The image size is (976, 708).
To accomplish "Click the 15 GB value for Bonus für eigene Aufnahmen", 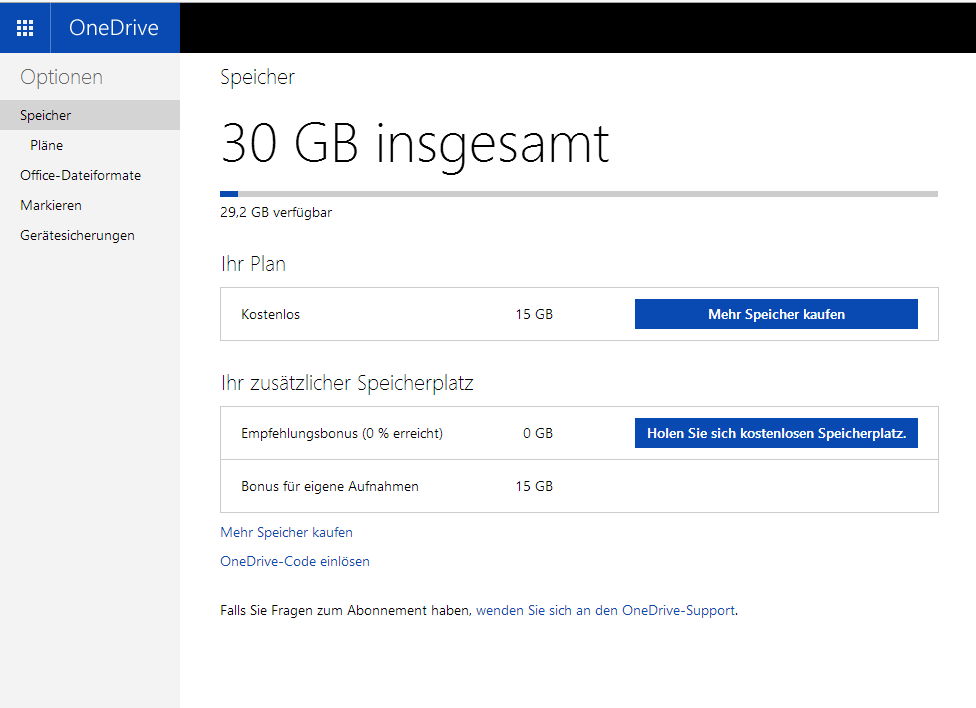I will pos(534,486).
